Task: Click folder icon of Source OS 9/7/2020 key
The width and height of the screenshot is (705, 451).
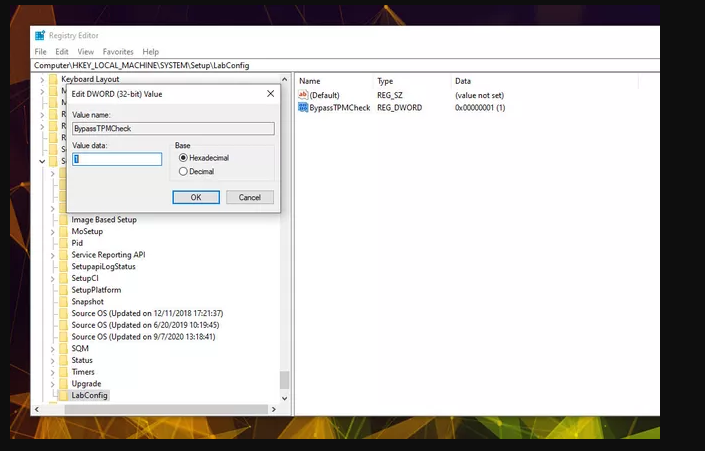Action: coord(64,337)
